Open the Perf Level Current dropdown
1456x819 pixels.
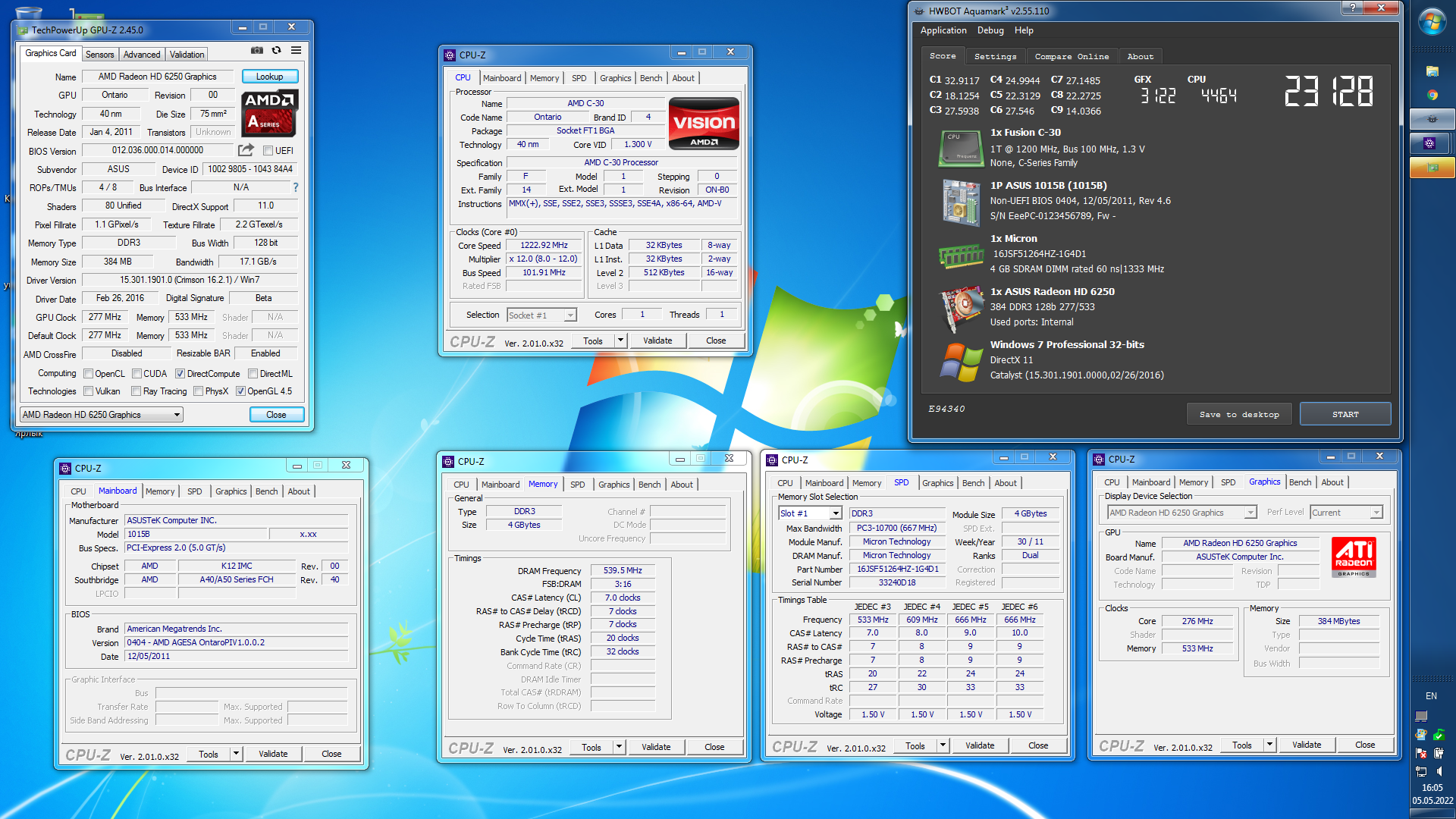1346,513
